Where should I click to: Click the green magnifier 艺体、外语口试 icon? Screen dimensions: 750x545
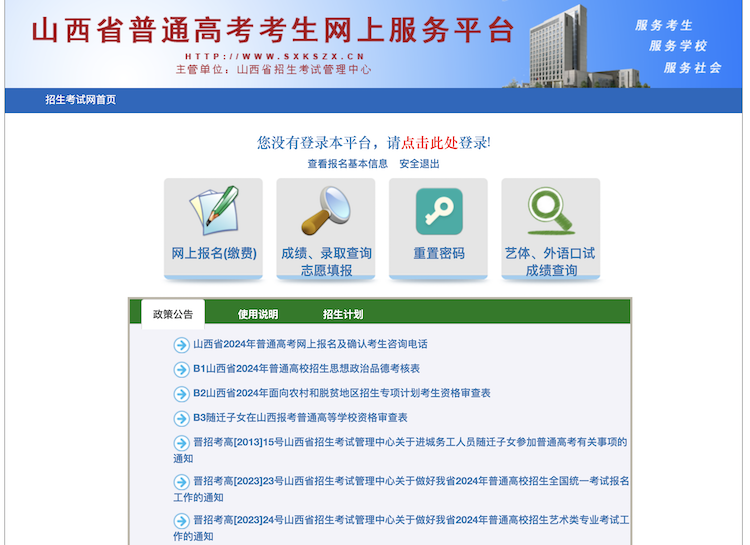550,211
